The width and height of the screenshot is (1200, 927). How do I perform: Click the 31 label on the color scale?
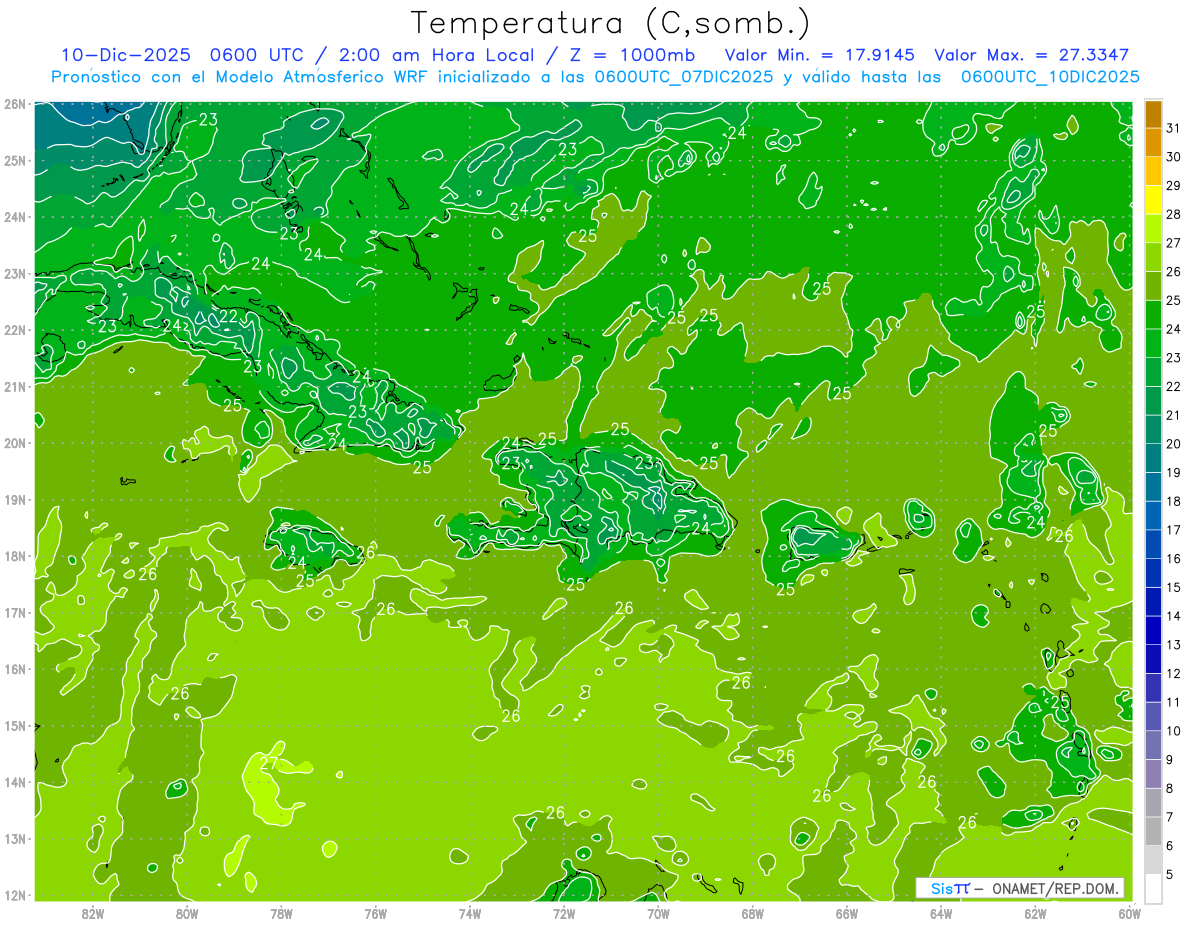tap(1174, 127)
